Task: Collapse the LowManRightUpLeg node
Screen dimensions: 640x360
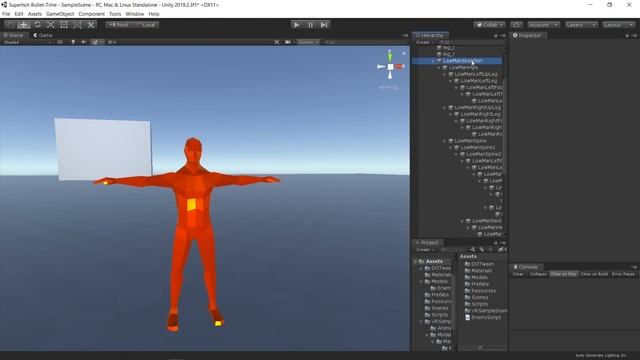Action: [x=444, y=108]
